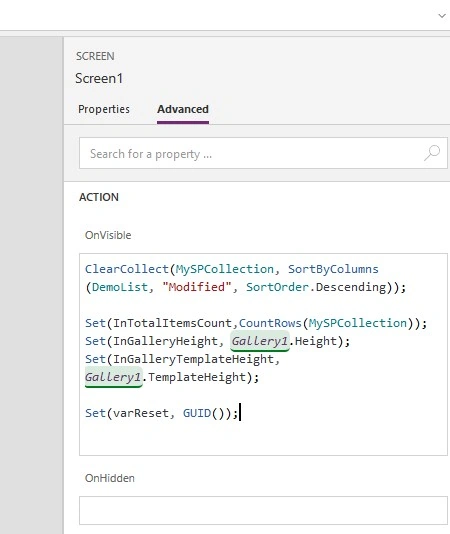Click InTotalItemsCount variable name
The height and width of the screenshot is (534, 450).
(x=172, y=323)
